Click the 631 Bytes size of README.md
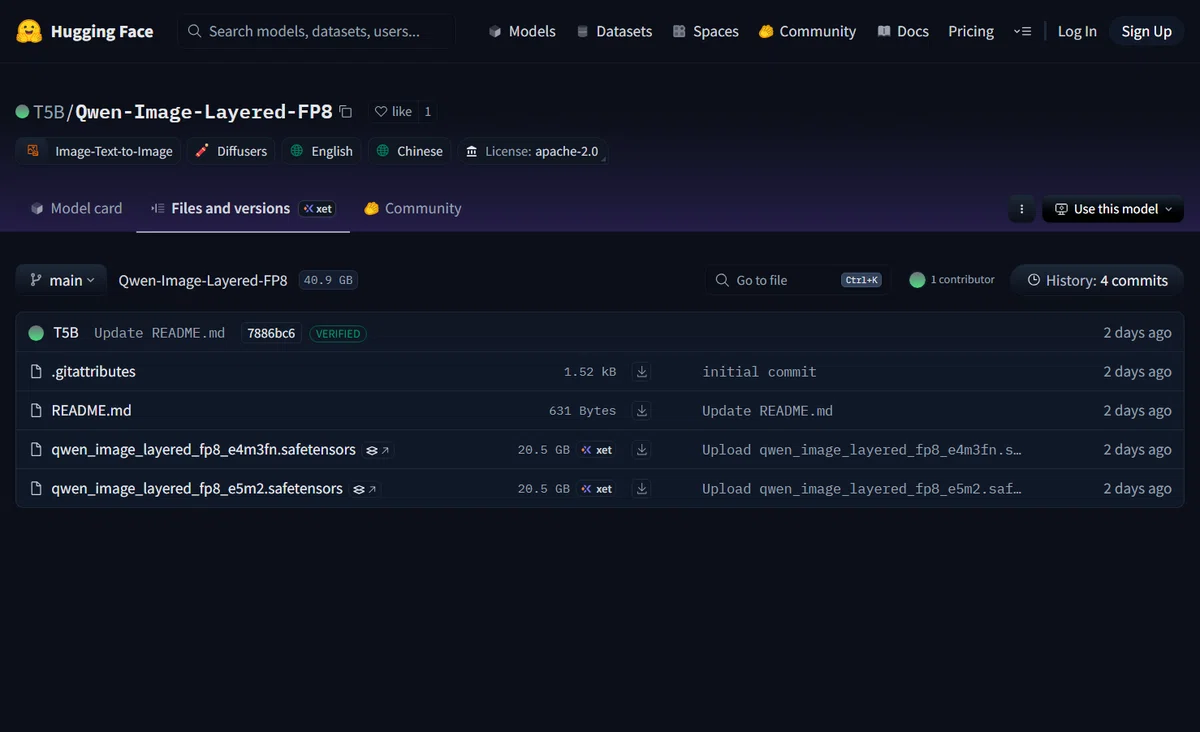1200x732 pixels. click(583, 410)
